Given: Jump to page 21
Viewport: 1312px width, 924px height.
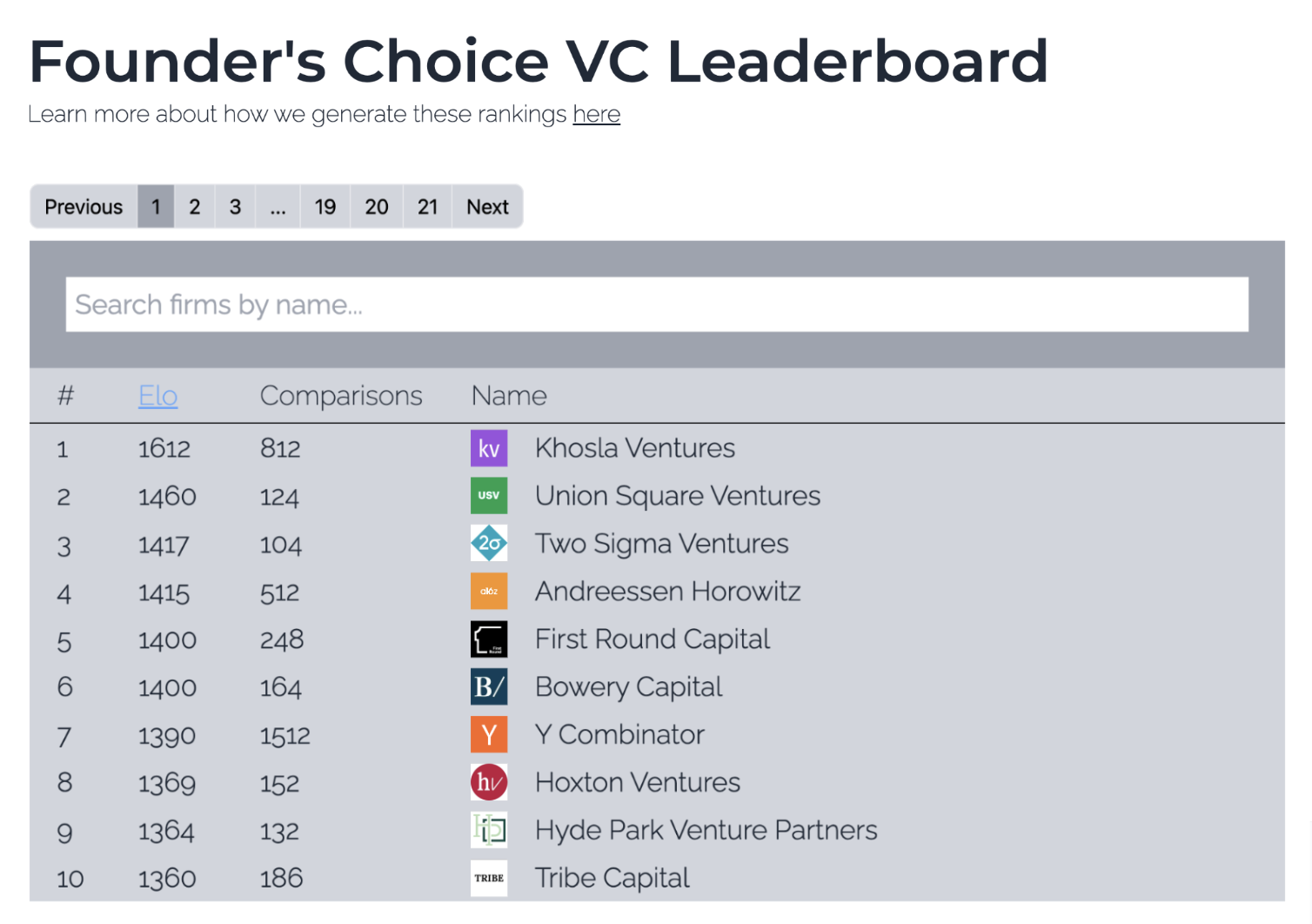Looking at the screenshot, I should click(x=427, y=206).
